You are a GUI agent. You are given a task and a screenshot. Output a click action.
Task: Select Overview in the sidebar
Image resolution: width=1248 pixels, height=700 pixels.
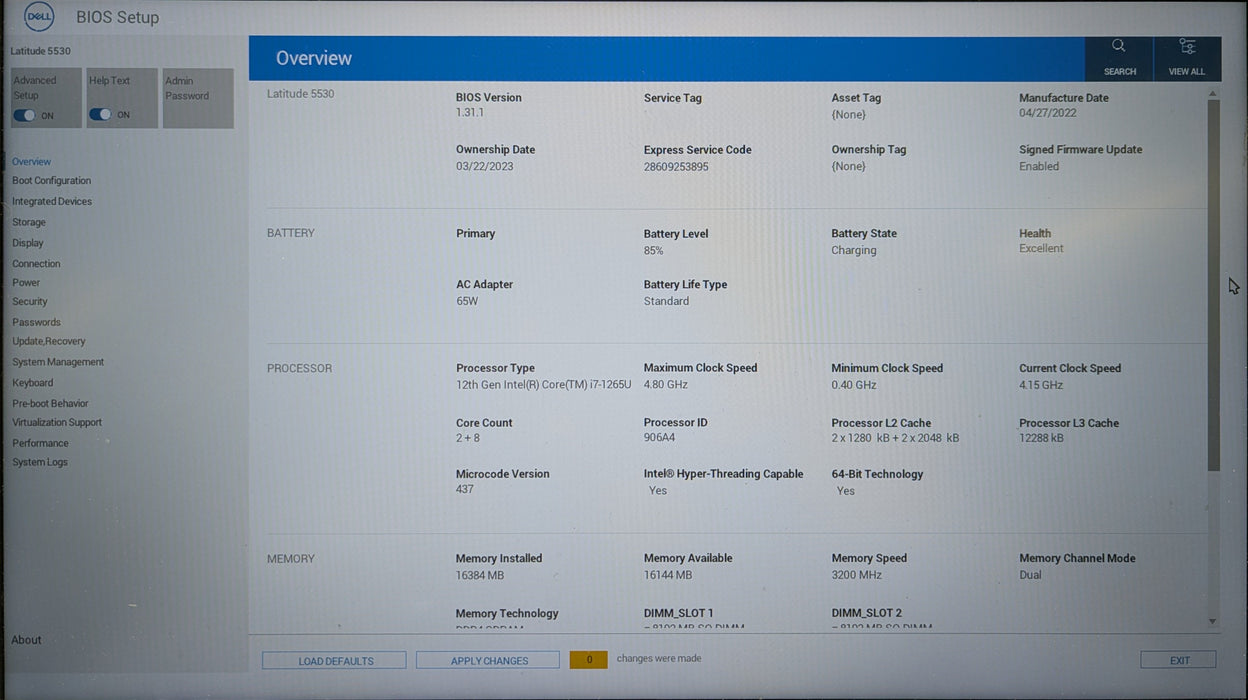(32, 162)
